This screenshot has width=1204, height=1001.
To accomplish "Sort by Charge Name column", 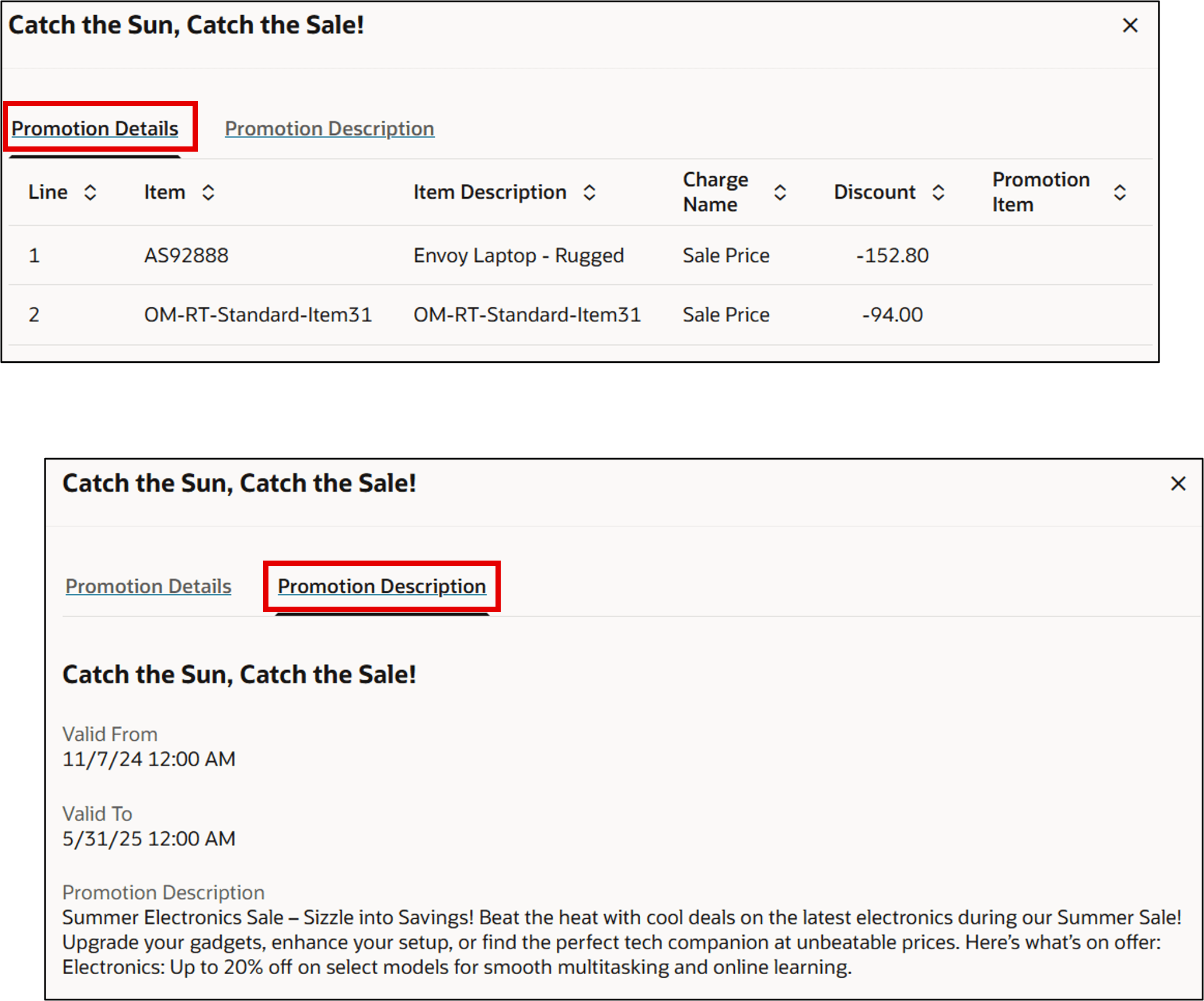I will 780,192.
